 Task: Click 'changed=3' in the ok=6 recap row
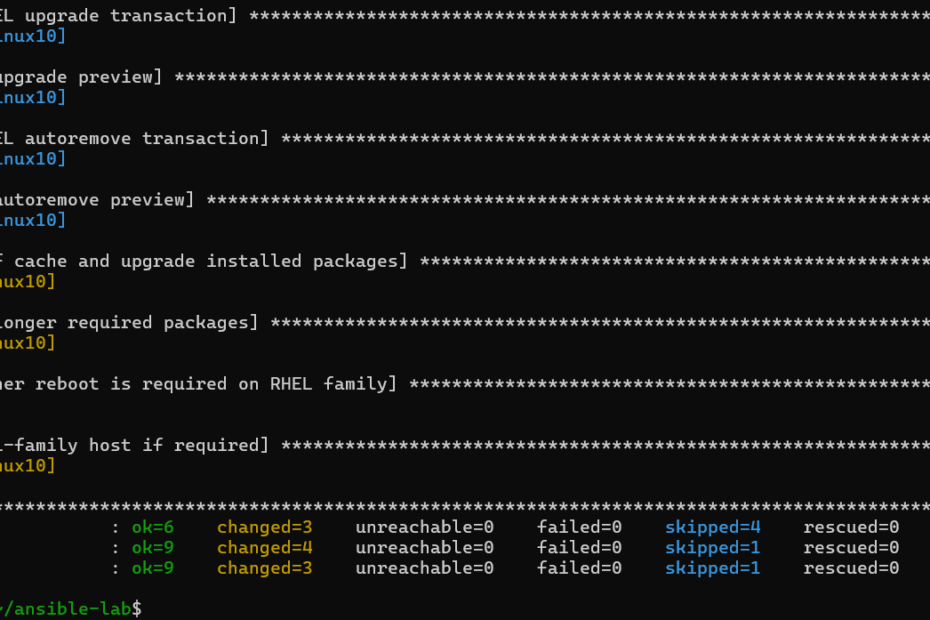tap(264, 527)
